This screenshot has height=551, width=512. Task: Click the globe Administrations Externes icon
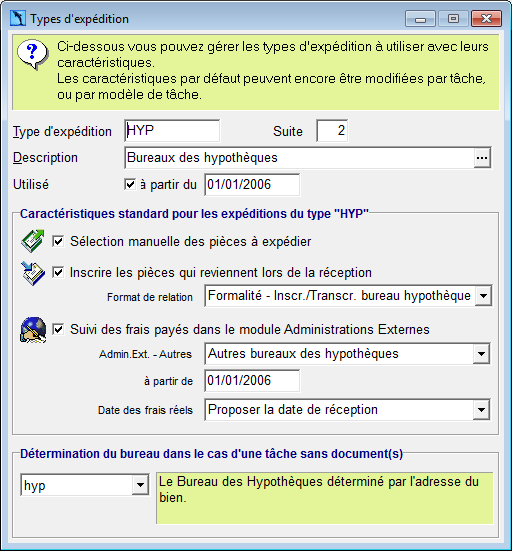pyautogui.click(x=33, y=330)
